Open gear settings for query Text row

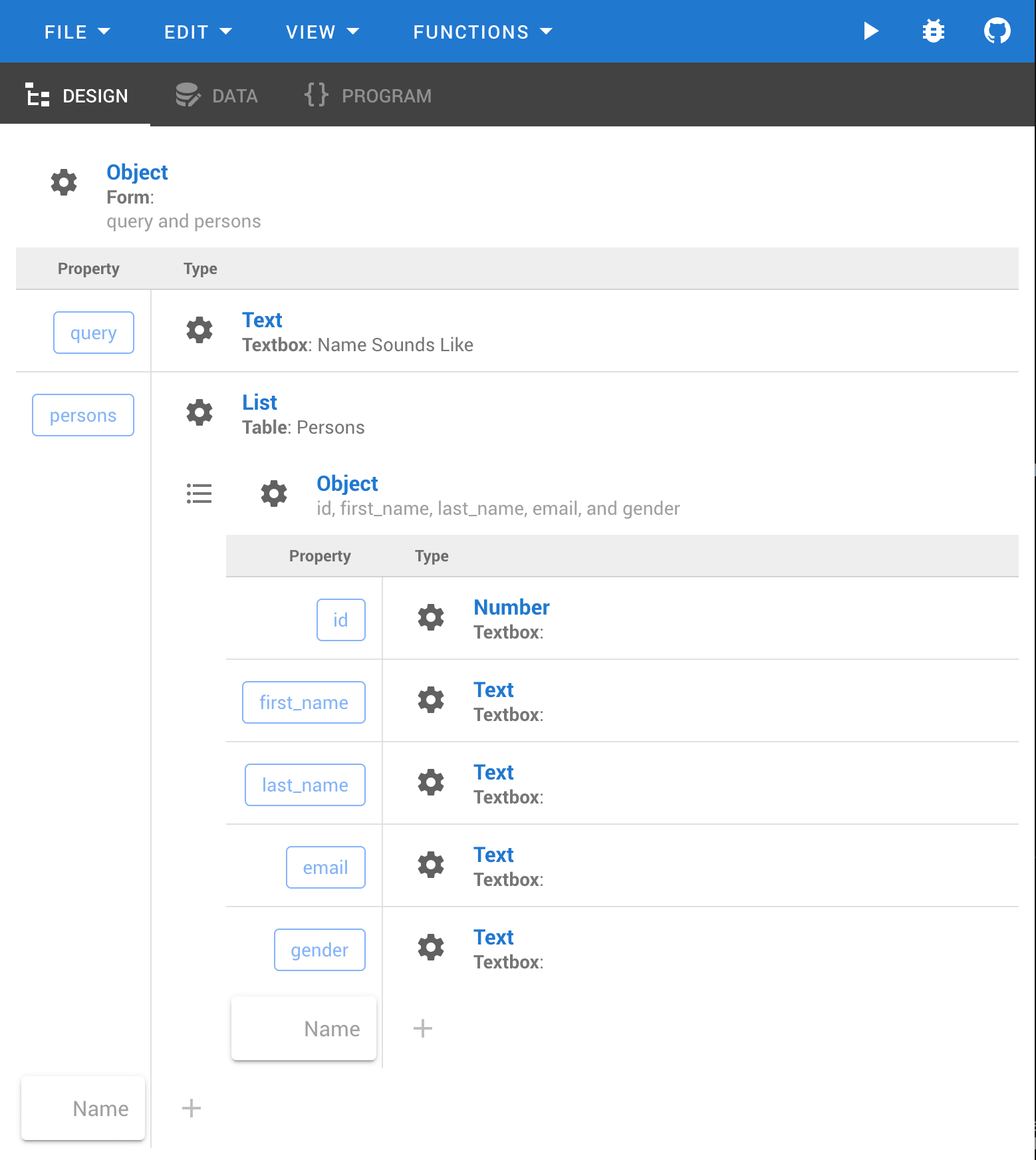(x=199, y=330)
